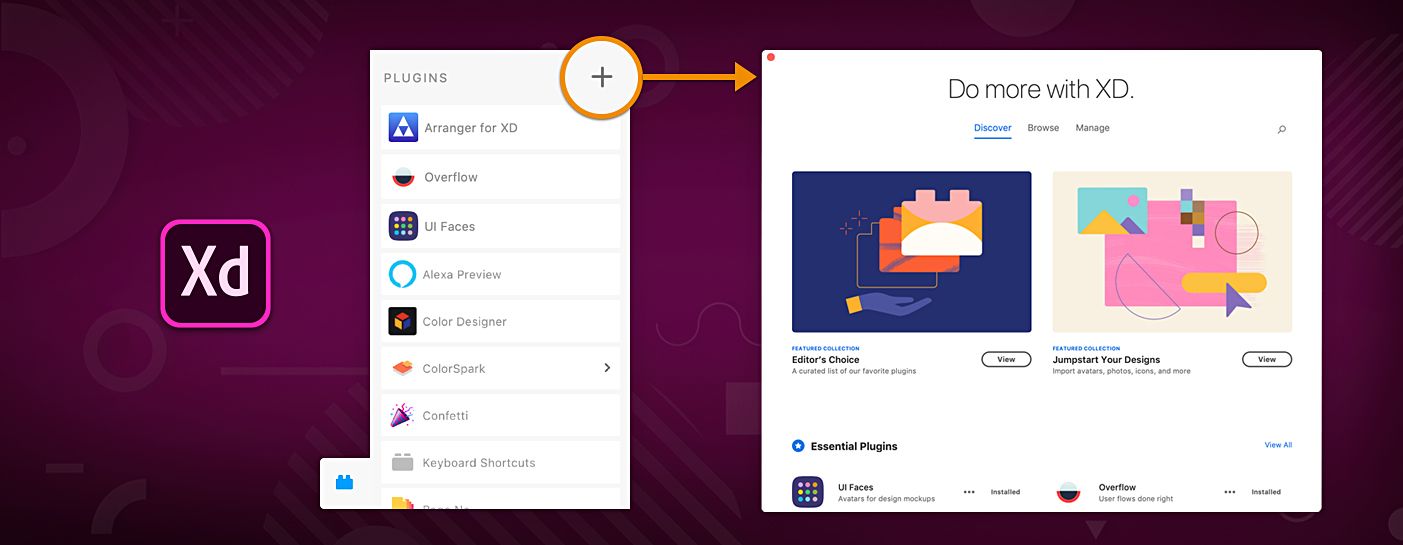
Task: Switch to the Manage tab
Action: click(1092, 128)
